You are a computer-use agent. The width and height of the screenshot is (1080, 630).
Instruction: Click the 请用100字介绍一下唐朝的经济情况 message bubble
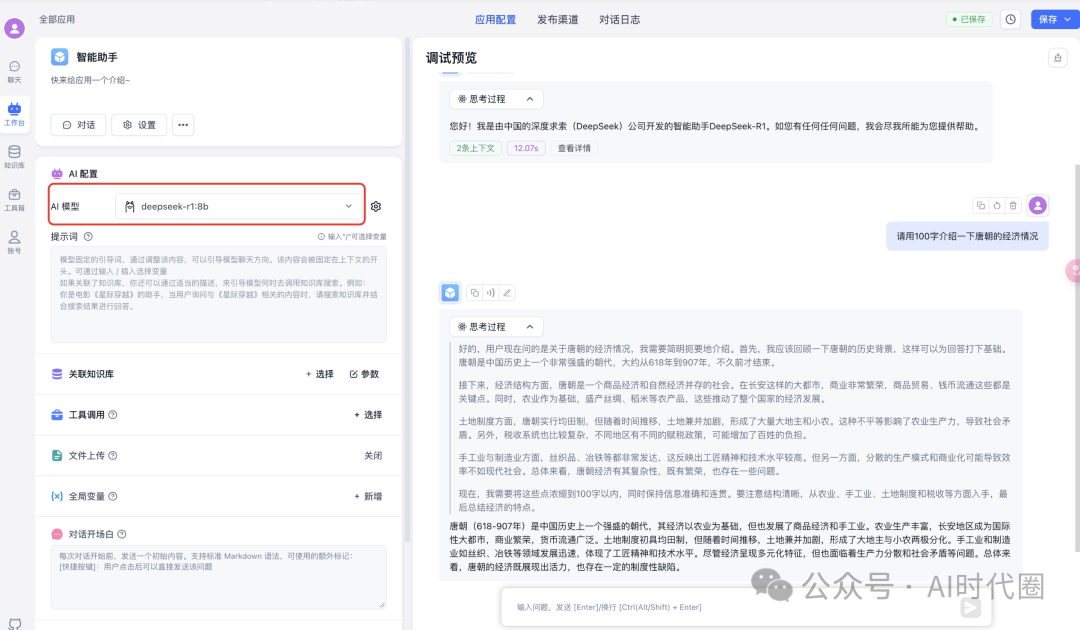[967, 236]
